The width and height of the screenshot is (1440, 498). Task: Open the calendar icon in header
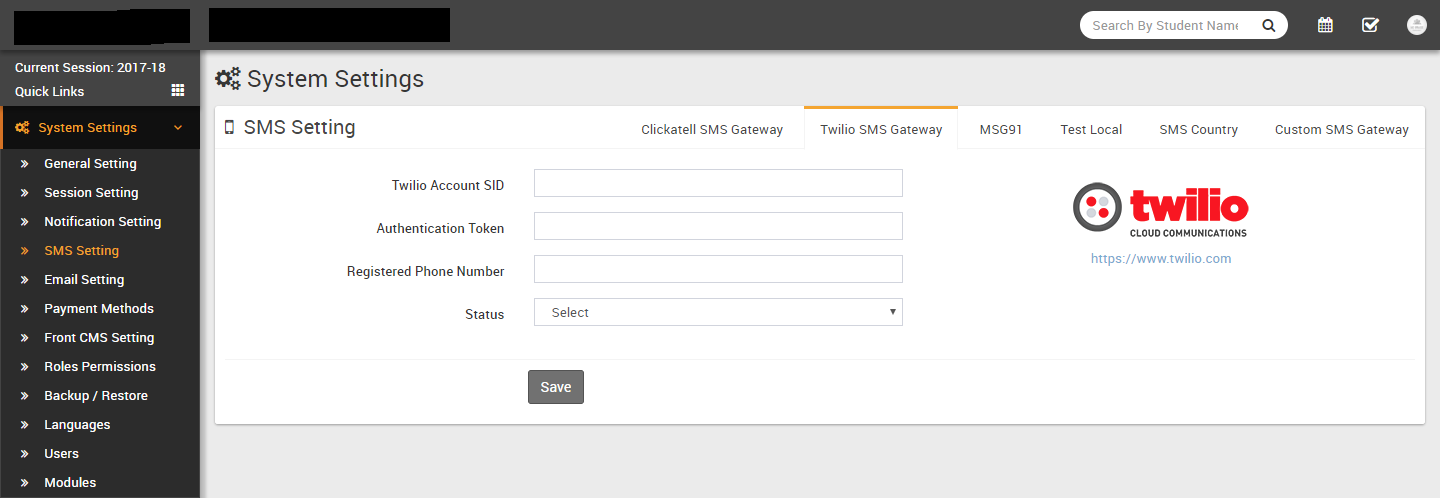pyautogui.click(x=1325, y=26)
